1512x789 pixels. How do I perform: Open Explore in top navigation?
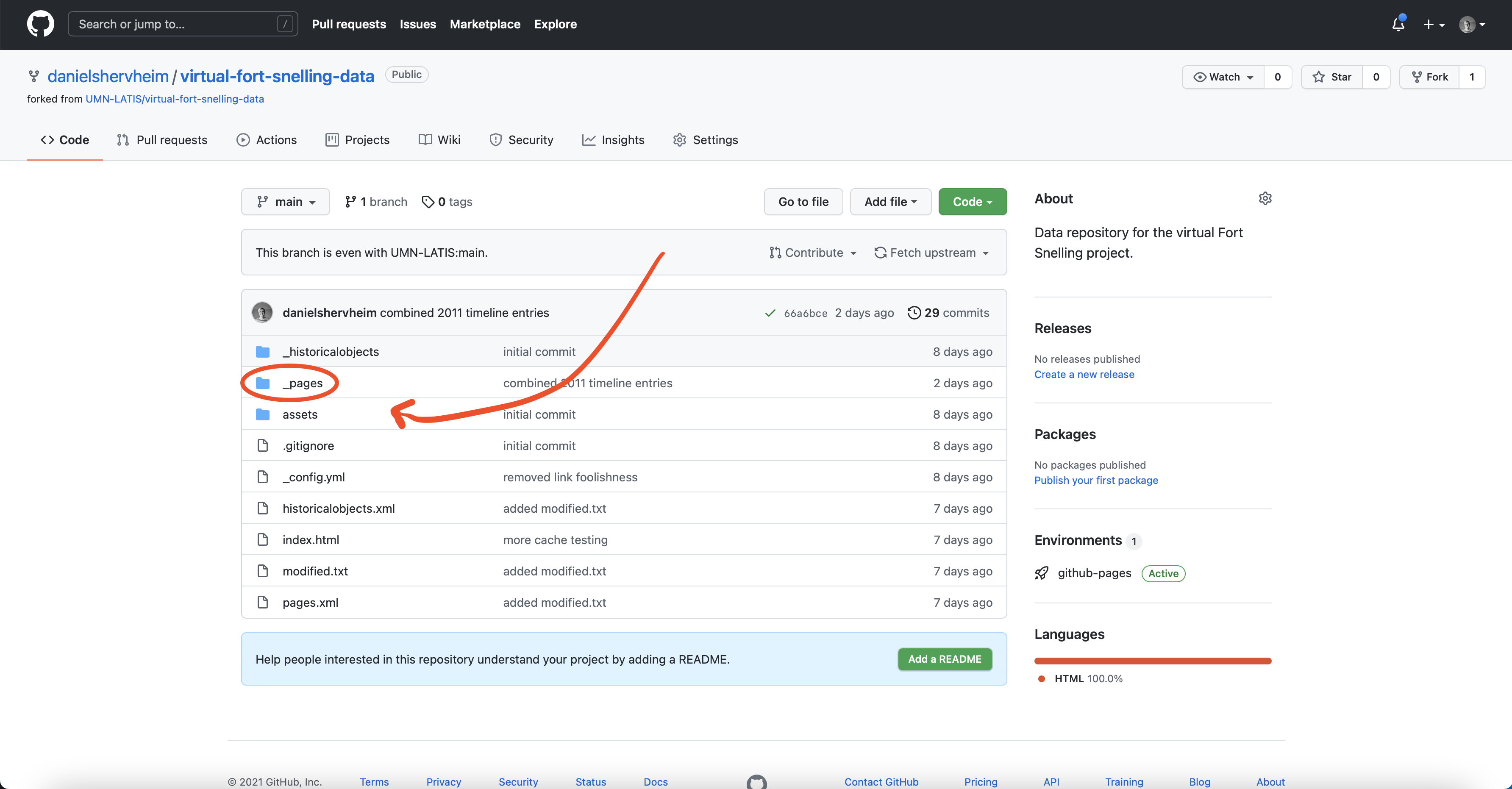pos(555,24)
